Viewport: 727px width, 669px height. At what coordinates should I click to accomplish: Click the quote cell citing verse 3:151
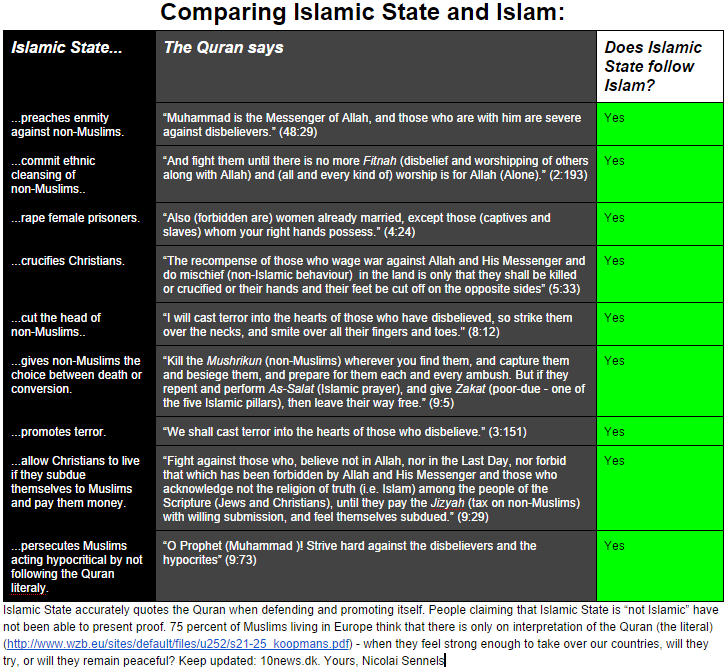click(x=375, y=432)
